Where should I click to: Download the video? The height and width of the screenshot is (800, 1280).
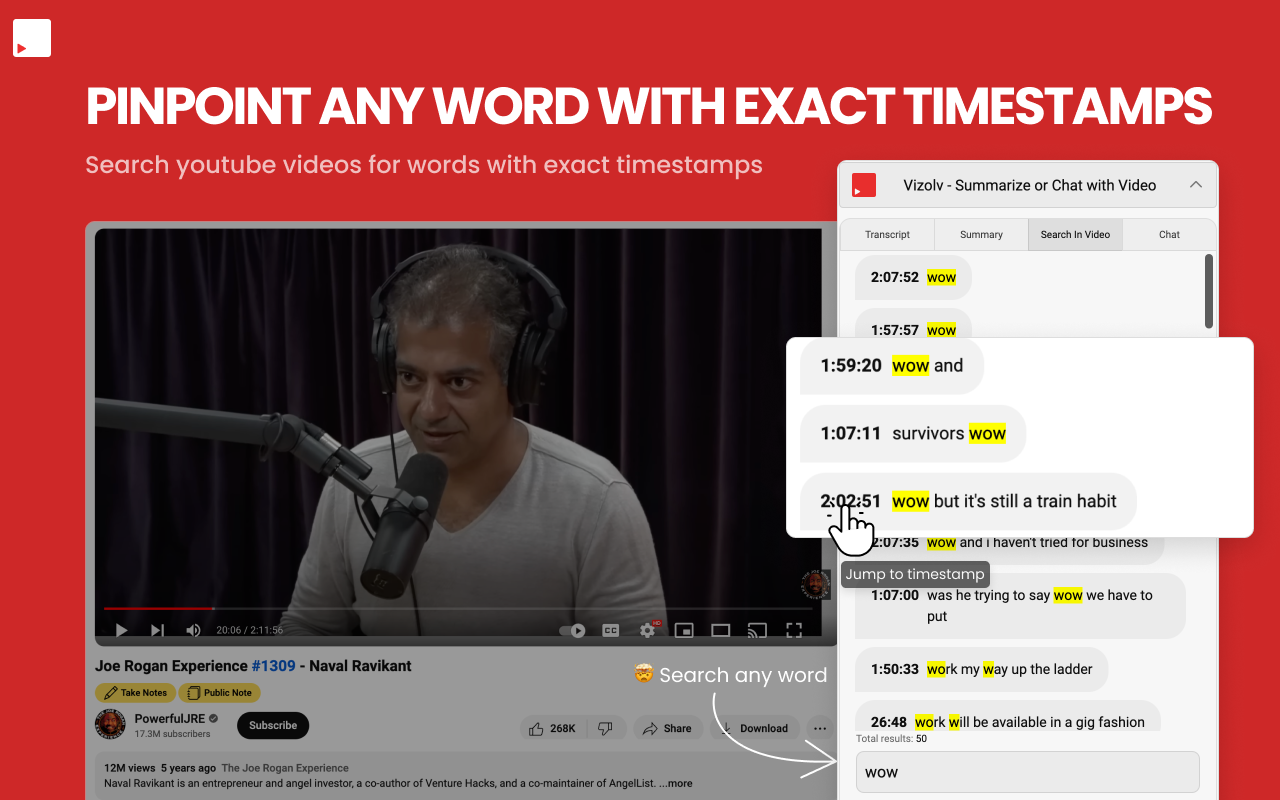coord(755,728)
